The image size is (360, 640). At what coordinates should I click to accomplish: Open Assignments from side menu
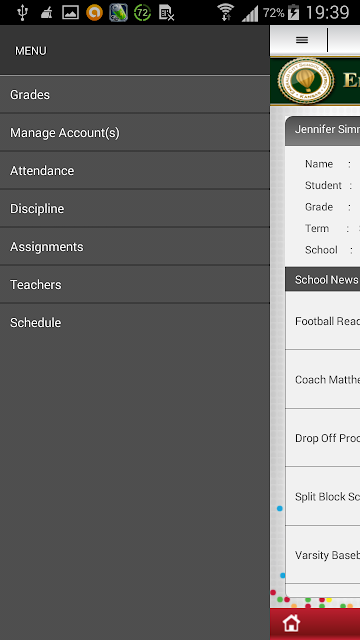point(135,246)
